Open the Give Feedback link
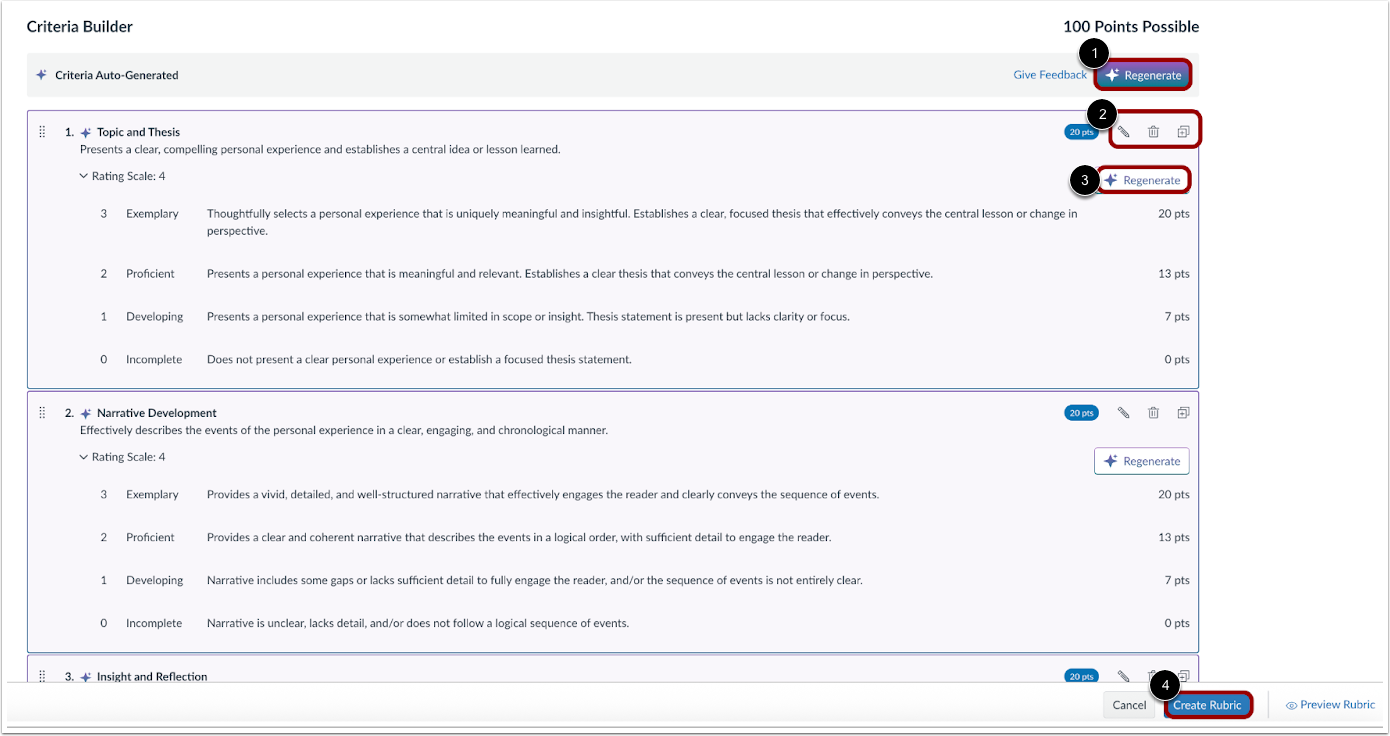 tap(1050, 74)
